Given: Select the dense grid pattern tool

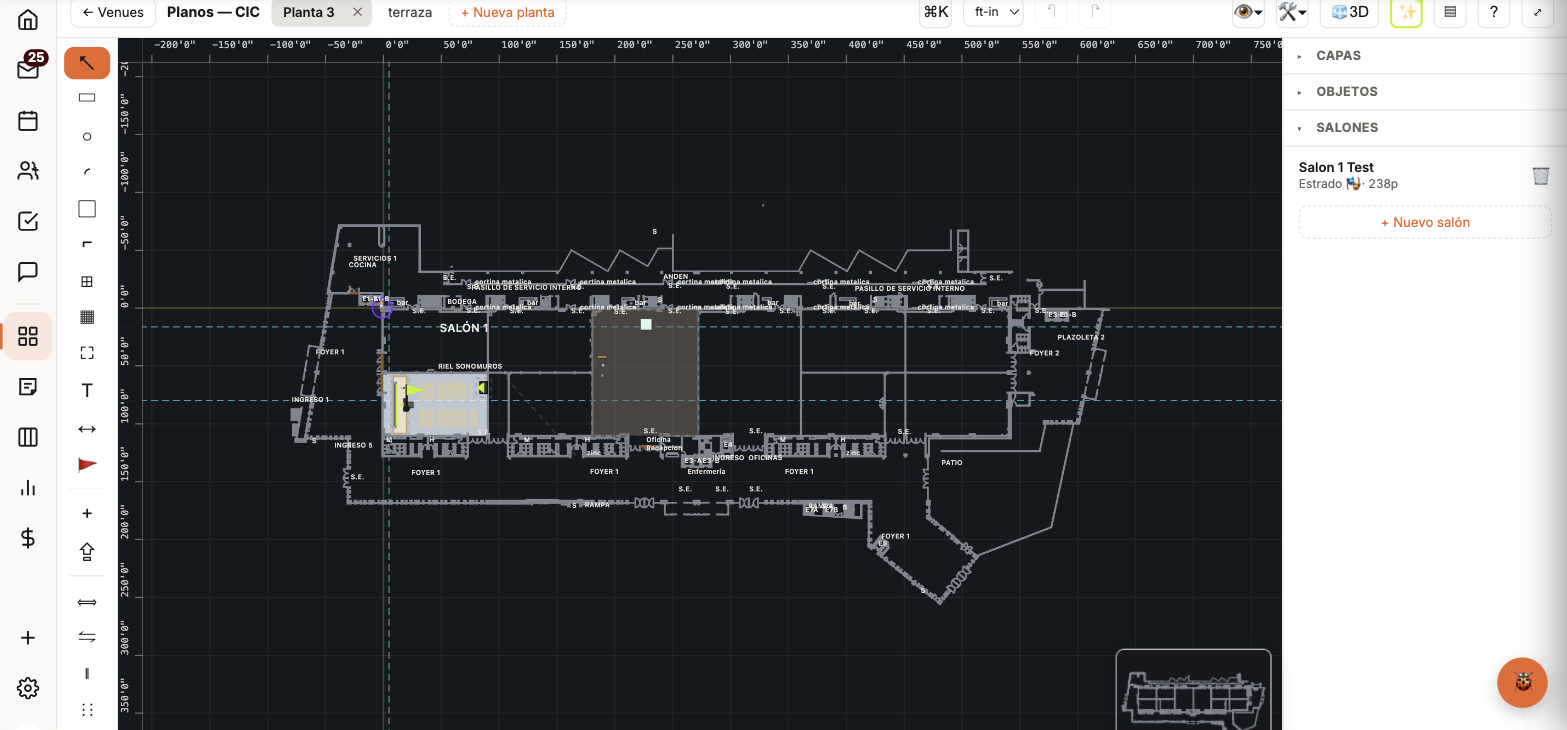Looking at the screenshot, I should pyautogui.click(x=87, y=317).
